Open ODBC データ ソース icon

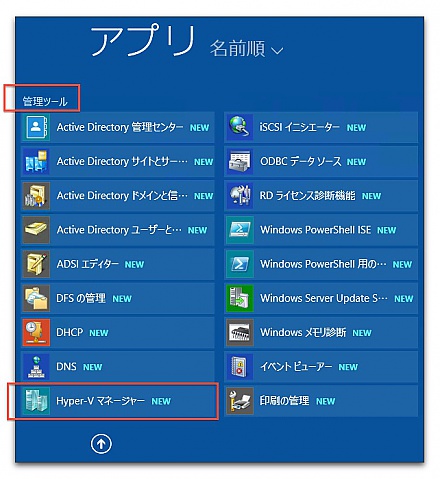[x=239, y=161]
